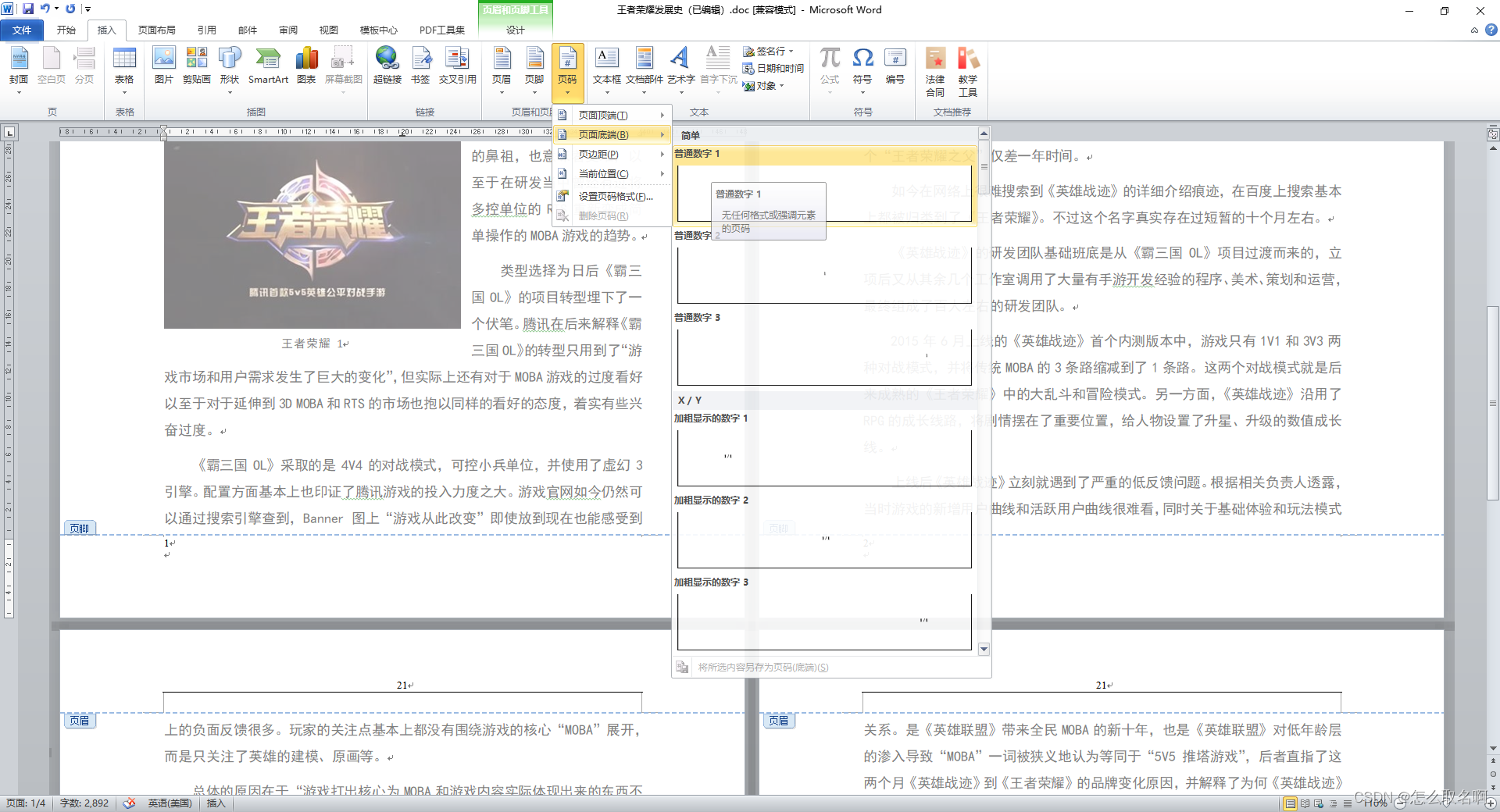This screenshot has height=812, width=1500.
Task: Open the 对象 object dropdown
Action: [781, 86]
